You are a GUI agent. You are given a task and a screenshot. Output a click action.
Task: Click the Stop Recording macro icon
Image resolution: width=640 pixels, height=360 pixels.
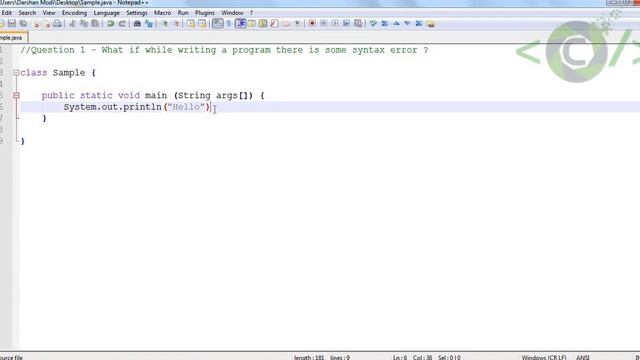tap(324, 24)
